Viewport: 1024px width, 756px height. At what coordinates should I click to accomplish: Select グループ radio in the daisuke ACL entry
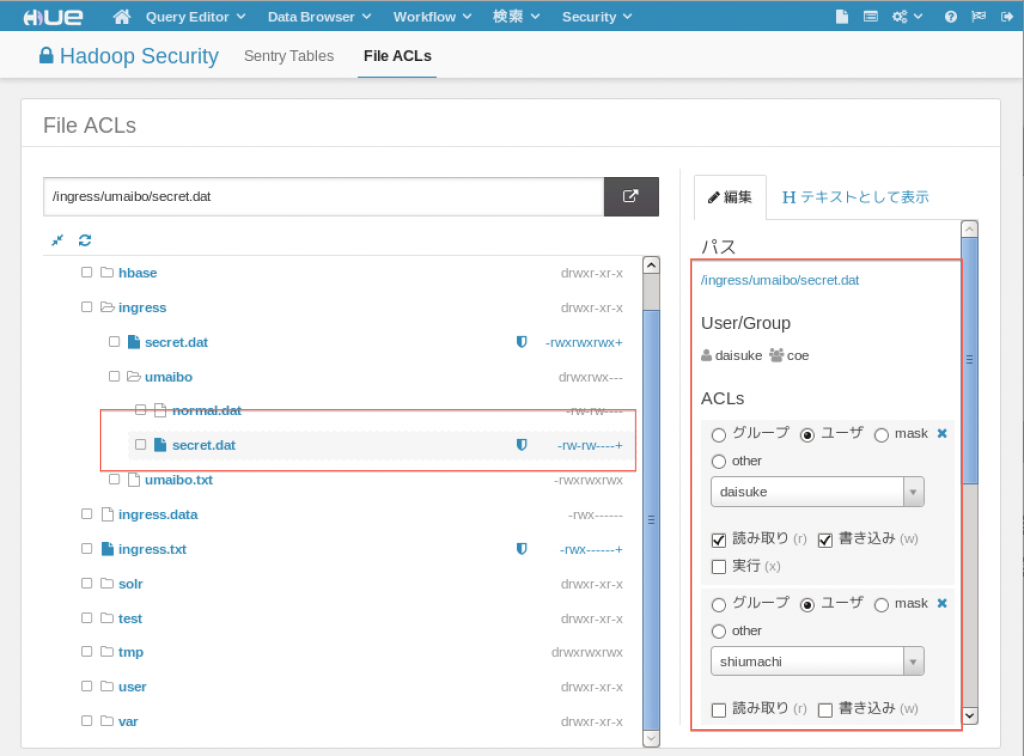[x=719, y=435]
